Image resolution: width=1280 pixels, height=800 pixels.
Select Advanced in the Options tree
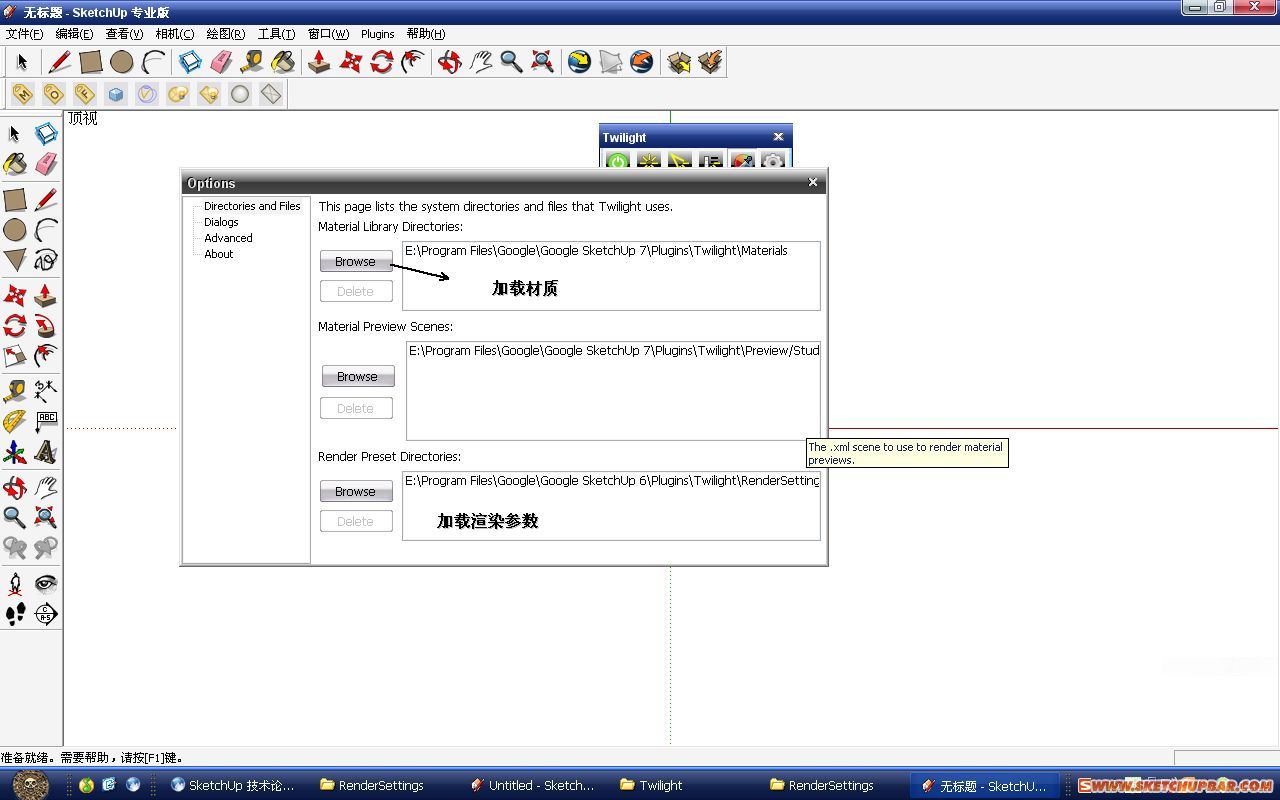click(228, 238)
